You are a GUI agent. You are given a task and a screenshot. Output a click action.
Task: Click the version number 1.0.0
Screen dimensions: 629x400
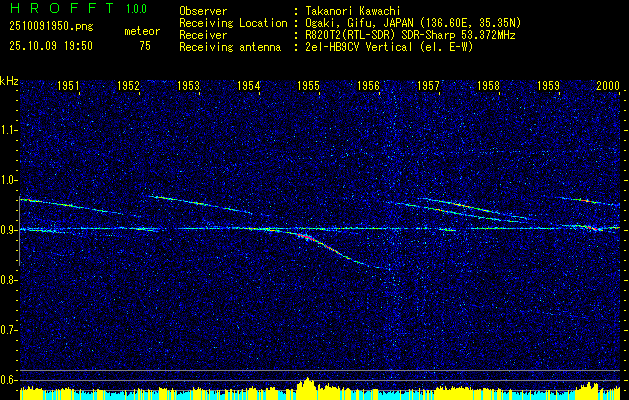136,9
